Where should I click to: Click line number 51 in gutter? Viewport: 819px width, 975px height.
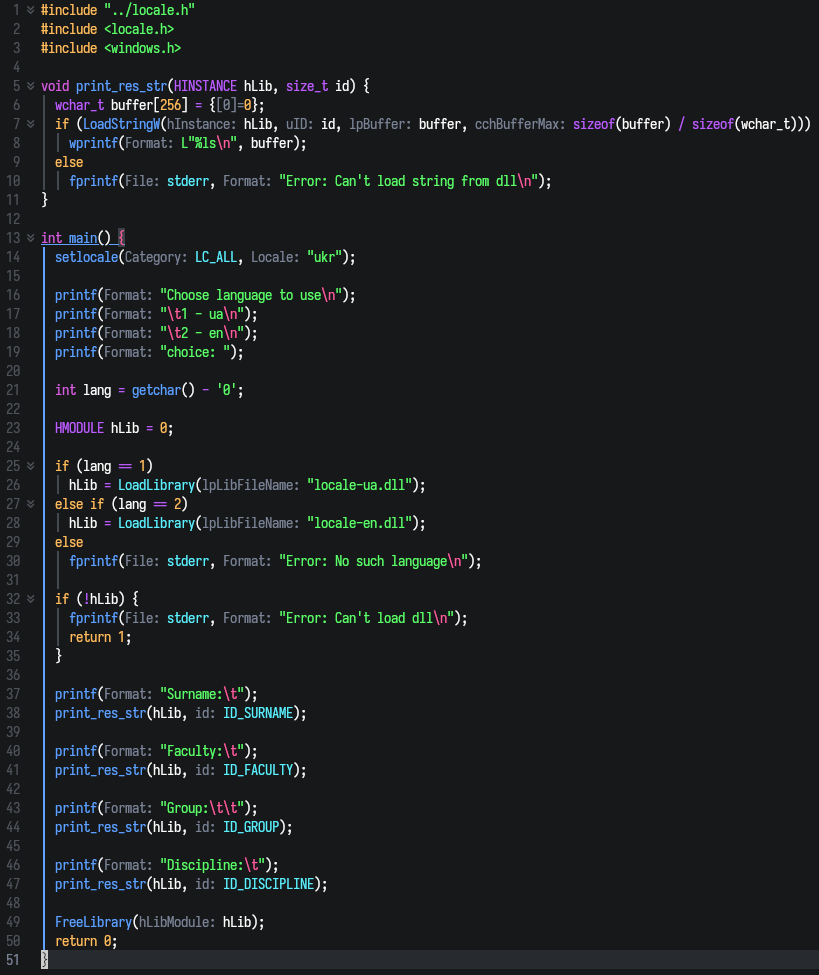[x=13, y=959]
